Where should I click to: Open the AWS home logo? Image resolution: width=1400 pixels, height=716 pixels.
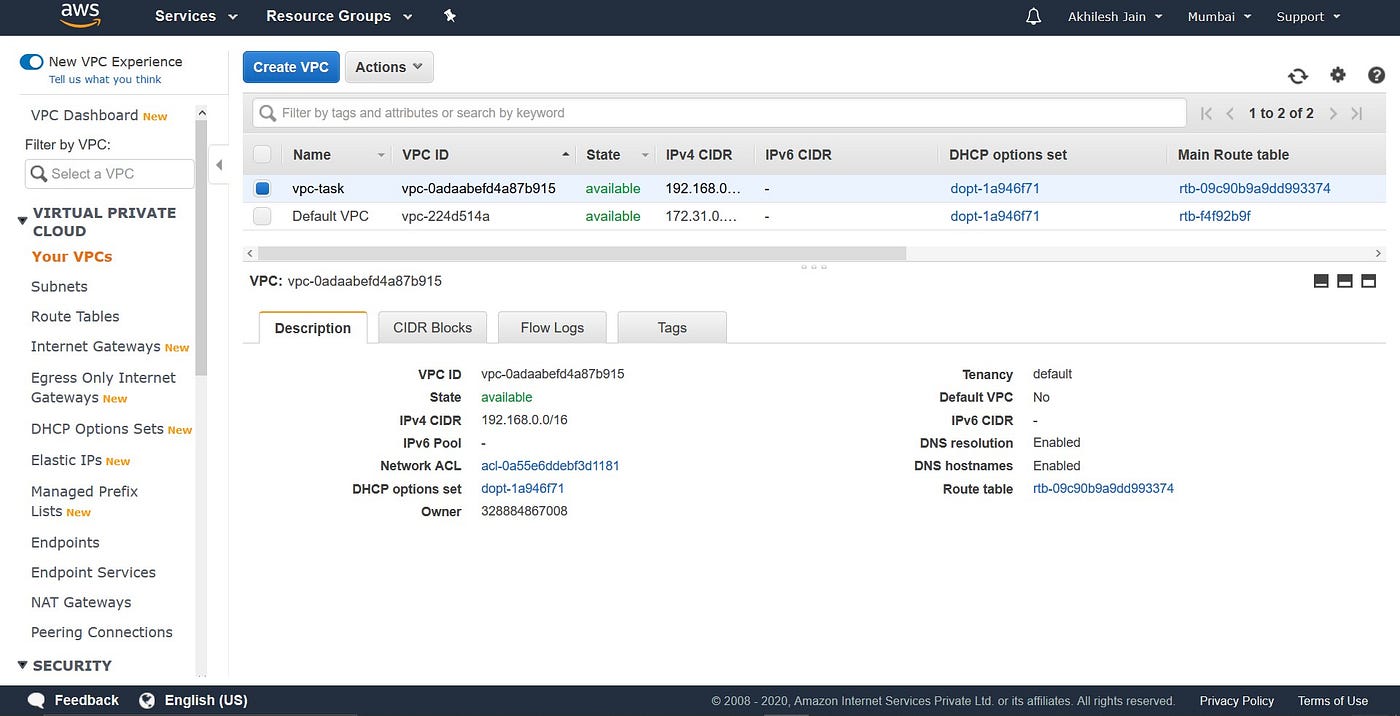[x=80, y=15]
